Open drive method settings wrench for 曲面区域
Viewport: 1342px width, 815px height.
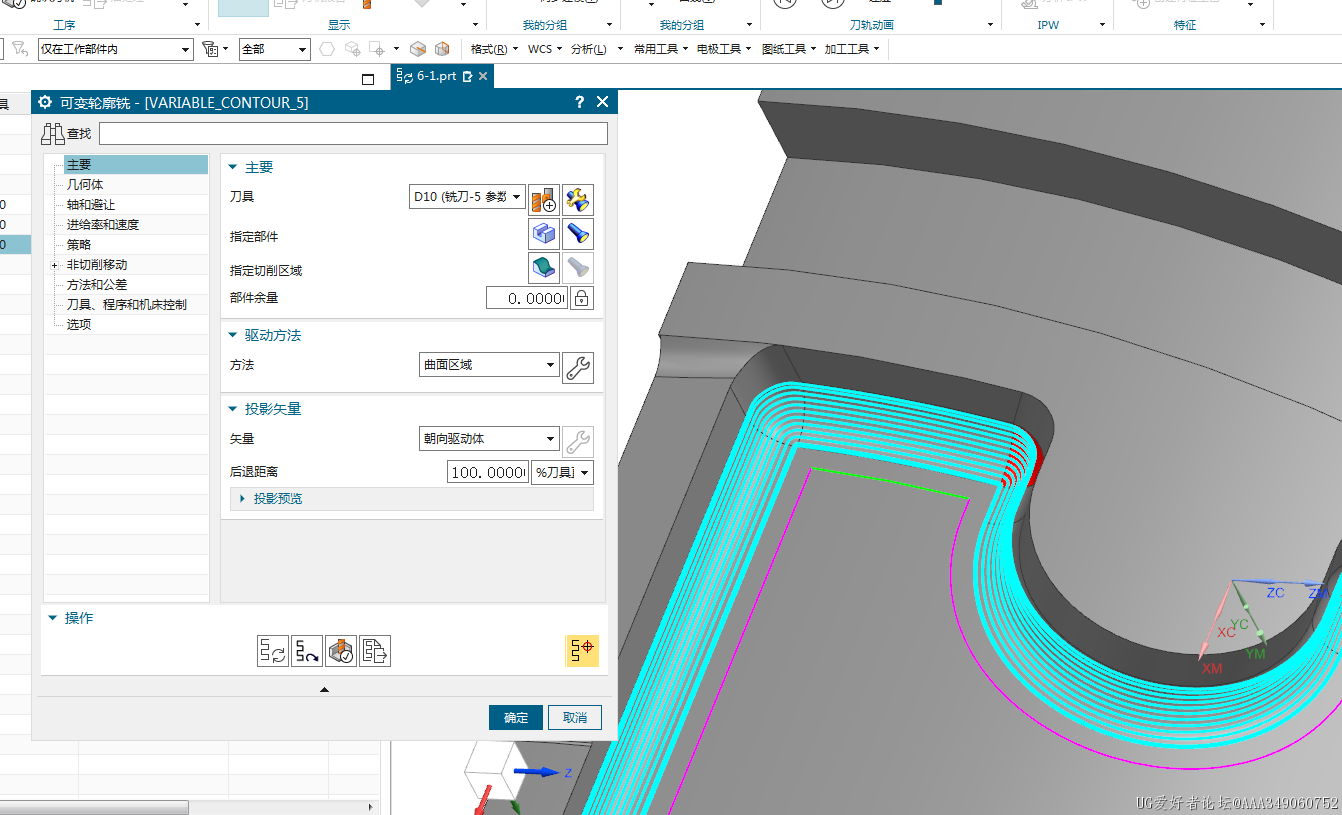click(x=578, y=368)
